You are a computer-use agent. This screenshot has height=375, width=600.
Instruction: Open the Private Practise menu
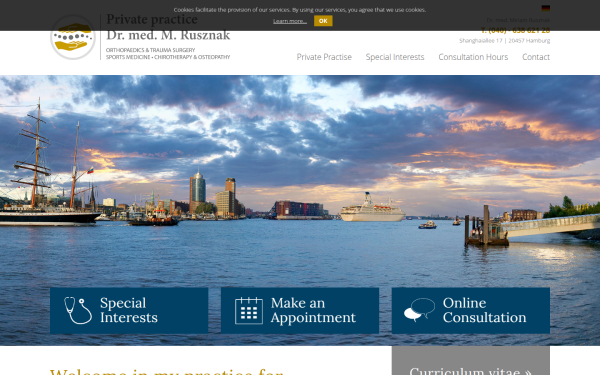pos(324,57)
